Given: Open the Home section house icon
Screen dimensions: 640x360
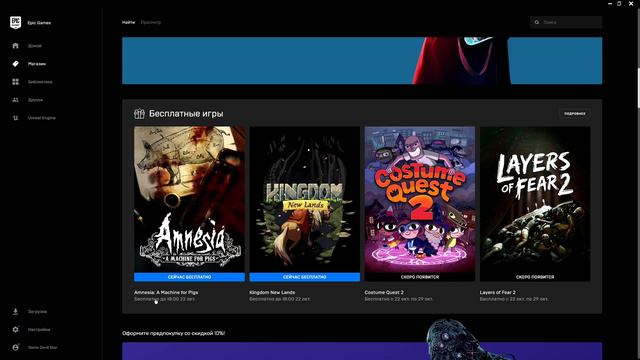Looking at the screenshot, I should tap(16, 46).
